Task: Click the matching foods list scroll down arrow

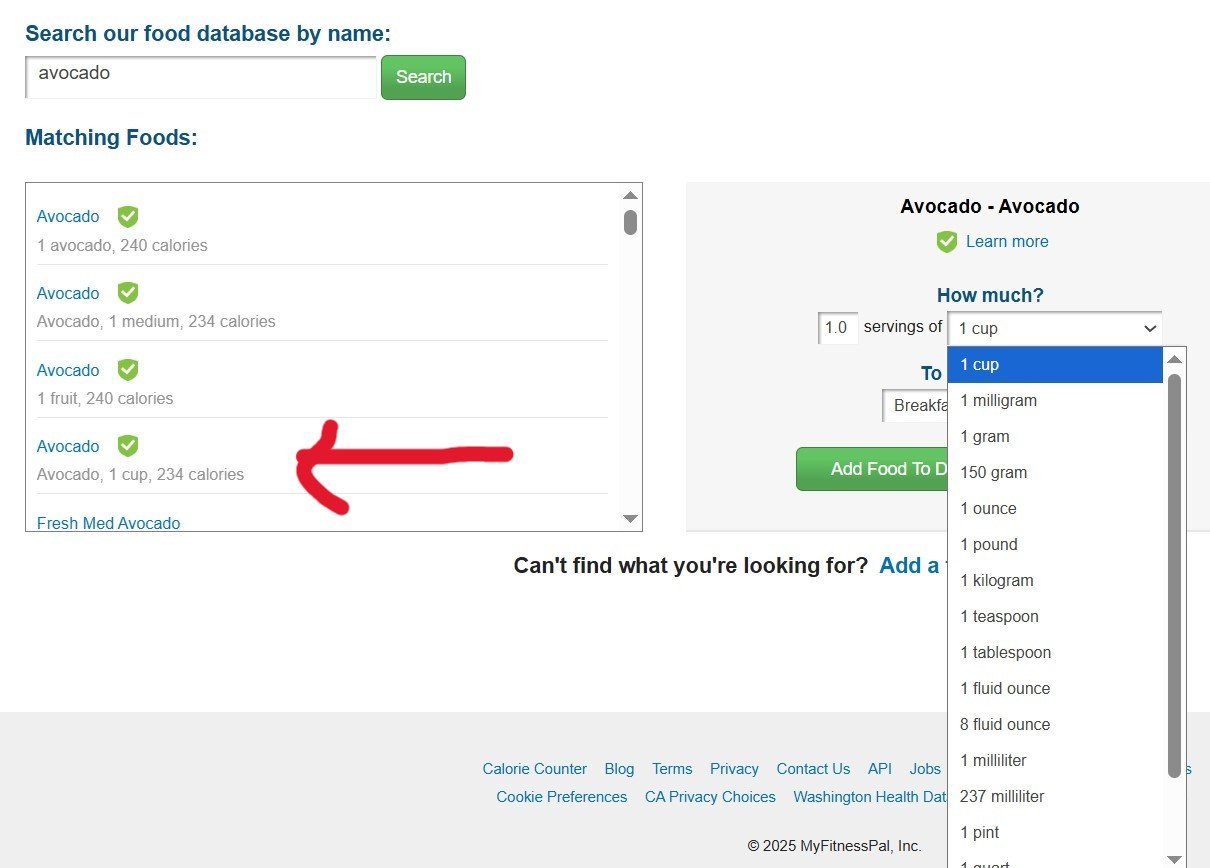Action: [x=630, y=518]
